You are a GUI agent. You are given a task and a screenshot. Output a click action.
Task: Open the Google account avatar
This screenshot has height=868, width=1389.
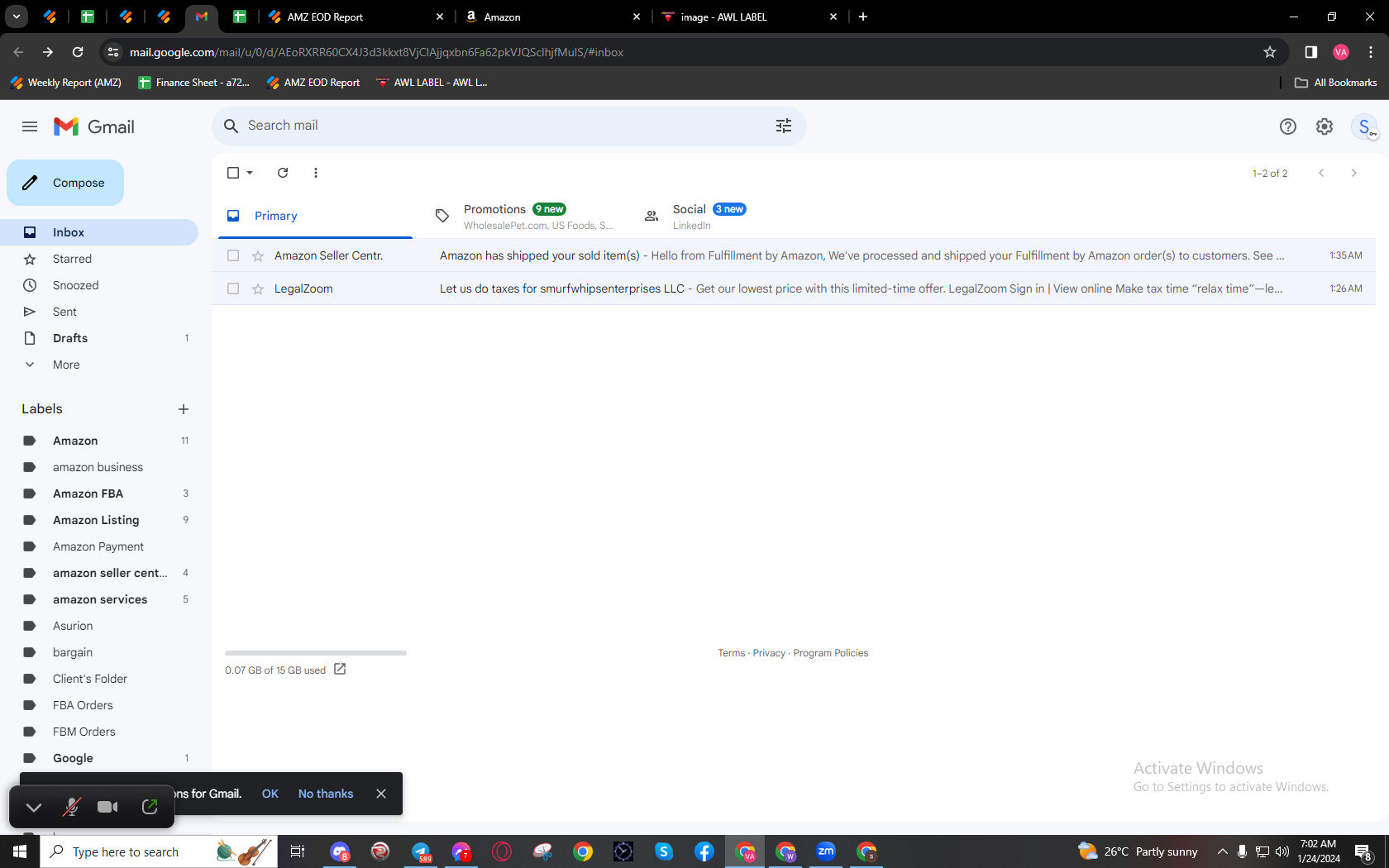point(1364,126)
